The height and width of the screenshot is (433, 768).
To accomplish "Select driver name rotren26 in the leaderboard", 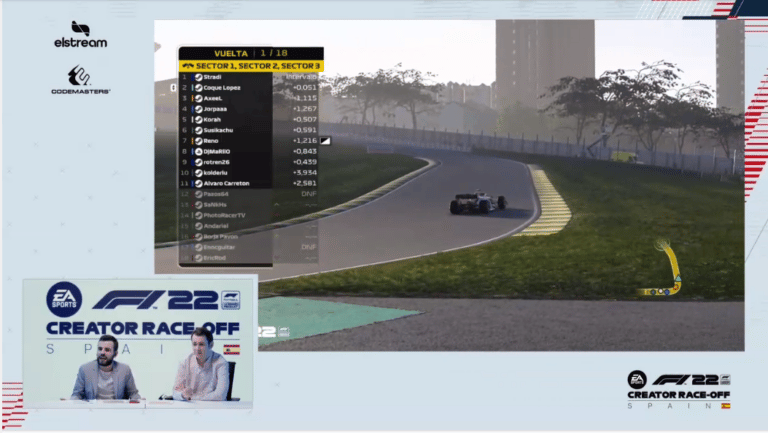I will 216,162.
